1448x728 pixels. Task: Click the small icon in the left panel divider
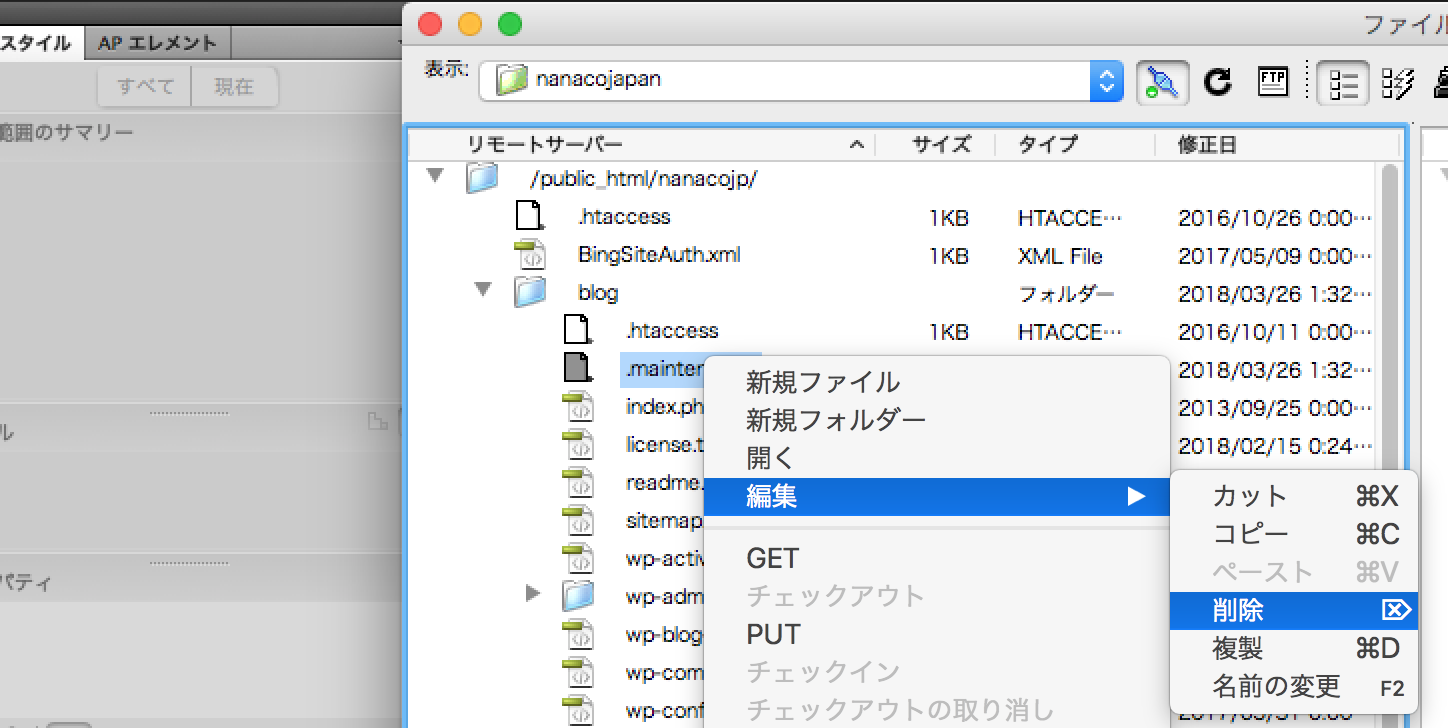(x=378, y=422)
